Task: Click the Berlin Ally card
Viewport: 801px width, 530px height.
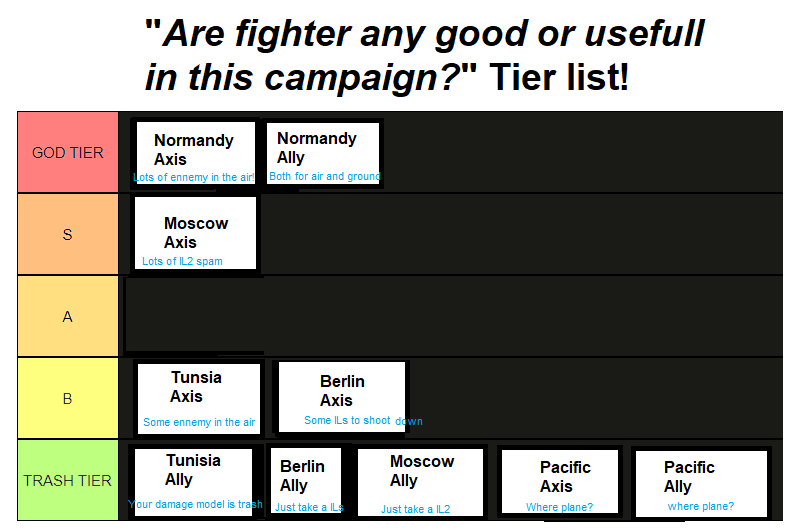Action: 306,482
